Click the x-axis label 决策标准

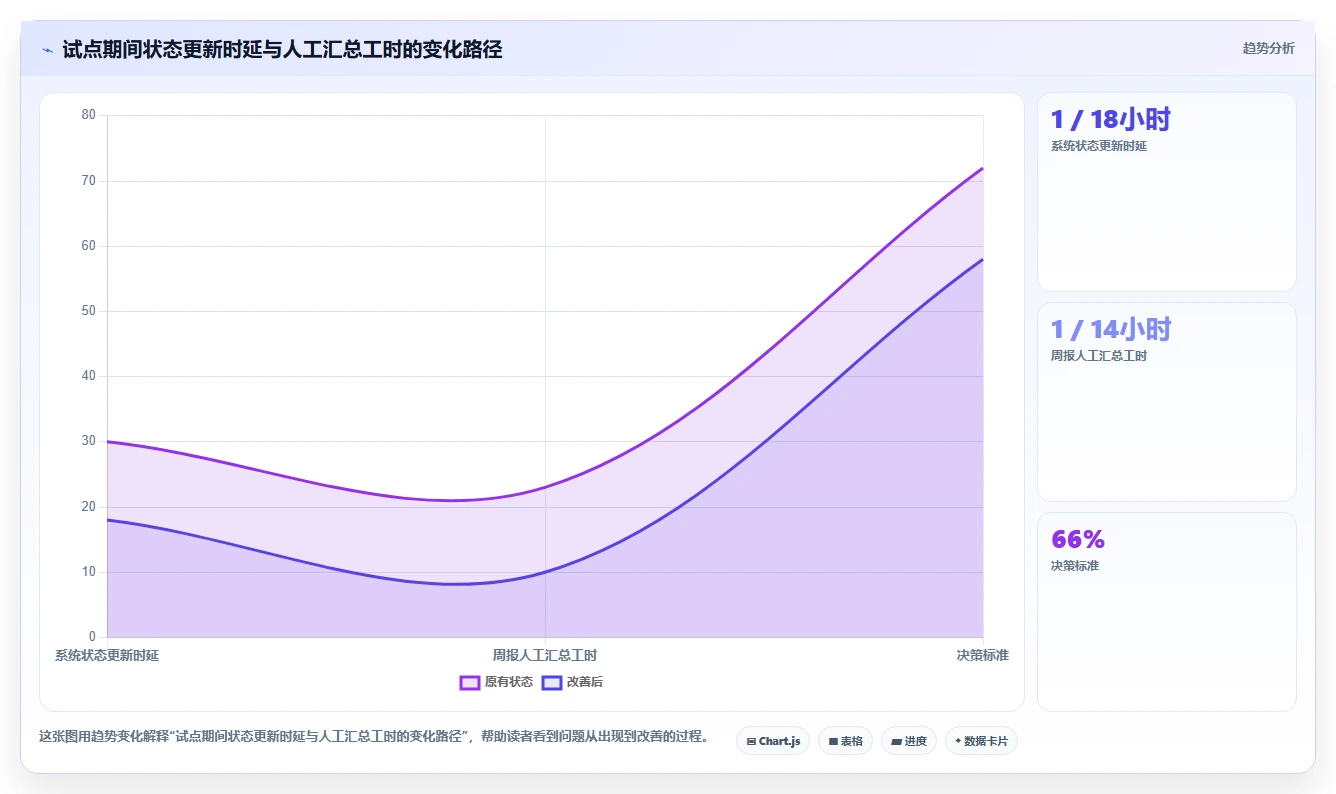pyautogui.click(x=982, y=655)
